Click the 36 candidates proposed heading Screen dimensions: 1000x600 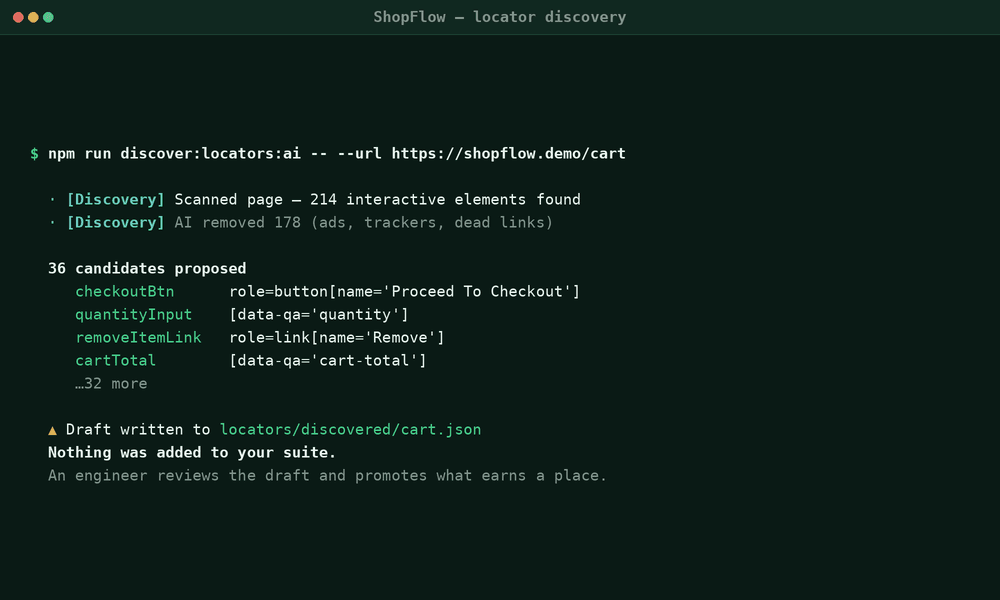click(147, 268)
